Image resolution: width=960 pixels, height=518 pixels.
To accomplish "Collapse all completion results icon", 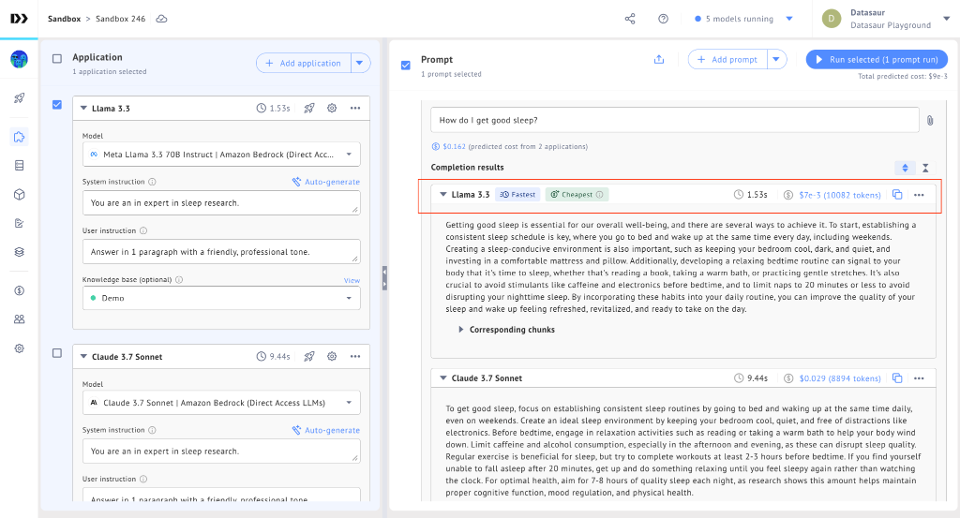I will (x=926, y=168).
